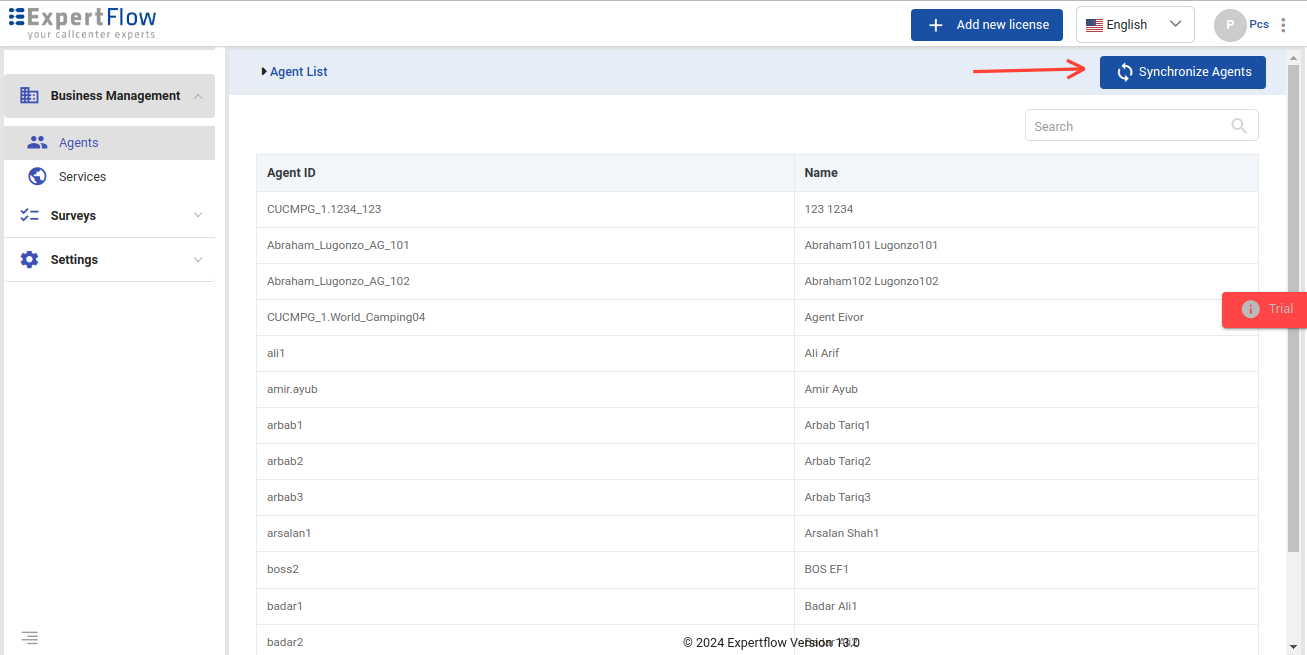Select Agents in the sidebar
Image resolution: width=1307 pixels, height=655 pixels.
click(78, 143)
